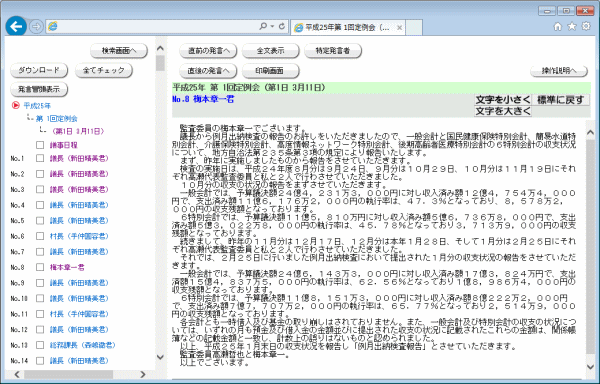Click the 全文表示 button

(x=271, y=50)
